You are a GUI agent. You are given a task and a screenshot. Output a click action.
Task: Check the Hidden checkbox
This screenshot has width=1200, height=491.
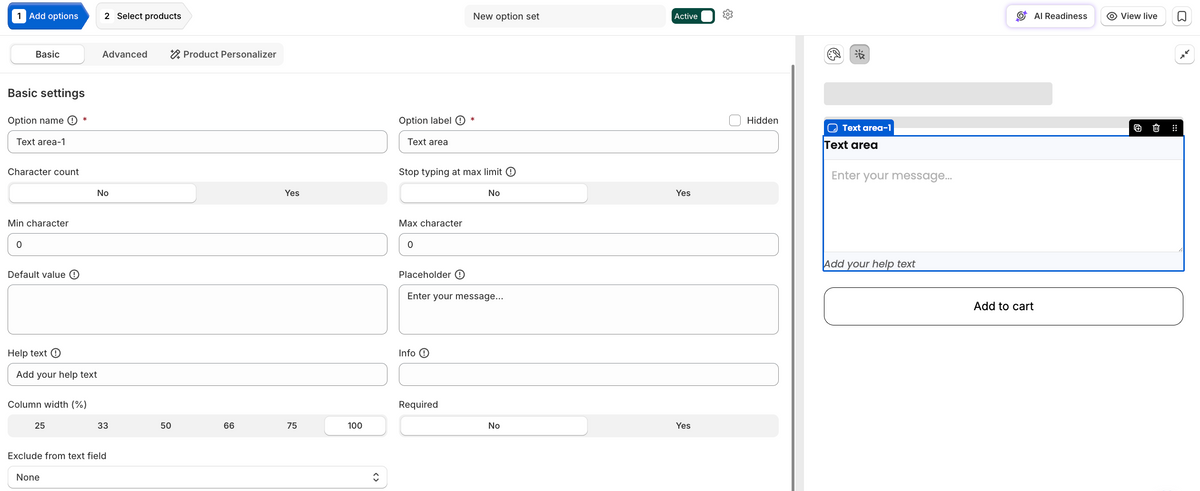coord(735,120)
